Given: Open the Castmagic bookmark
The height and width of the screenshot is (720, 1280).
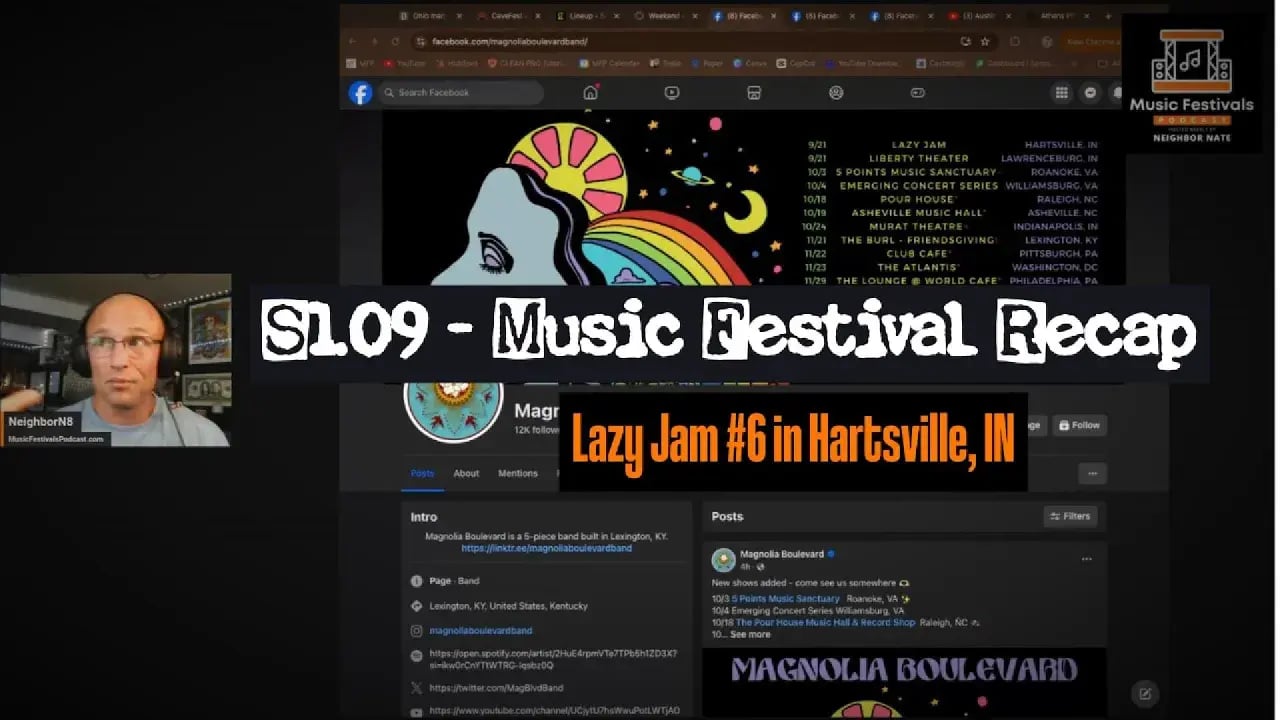Looking at the screenshot, I should pos(940,63).
